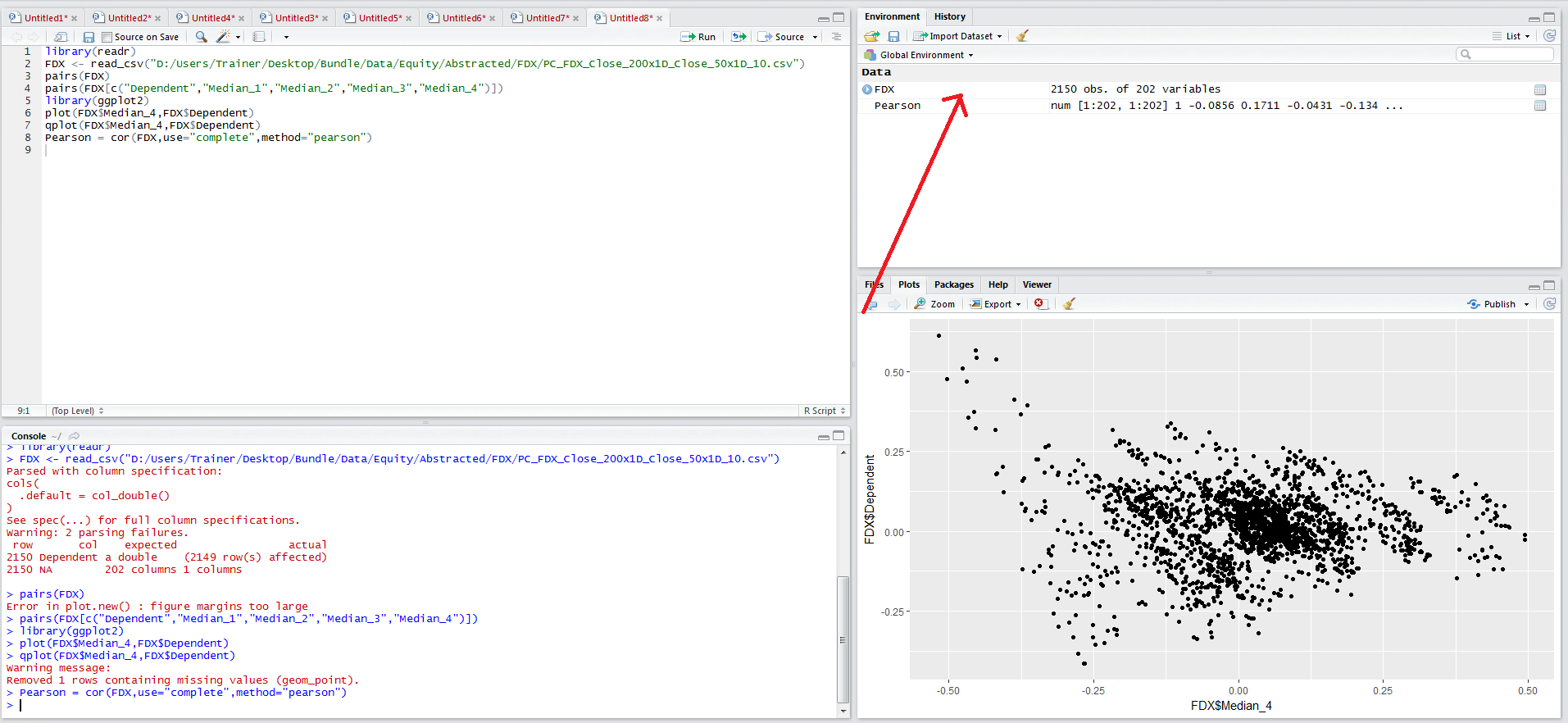This screenshot has width=1568, height=723.
Task: Open compile options dropdown arrow
Action: coord(286,37)
